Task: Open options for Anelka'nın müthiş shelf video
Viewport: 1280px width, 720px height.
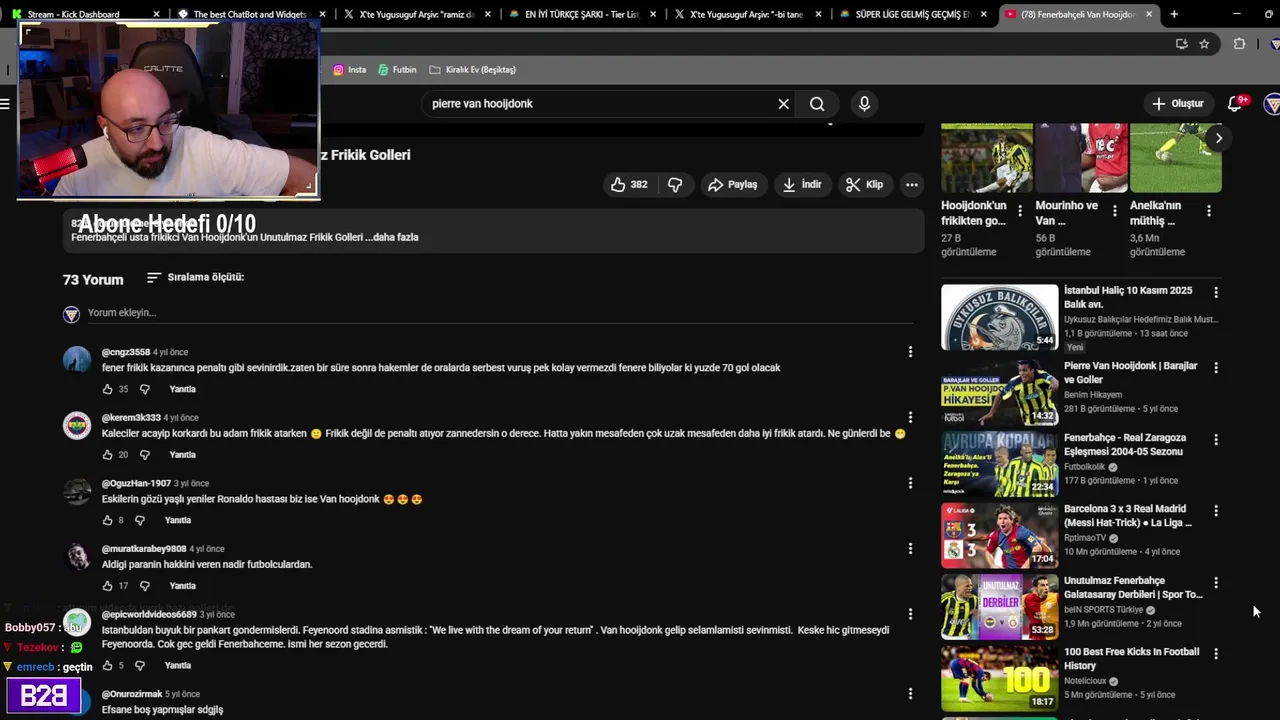Action: (1209, 211)
